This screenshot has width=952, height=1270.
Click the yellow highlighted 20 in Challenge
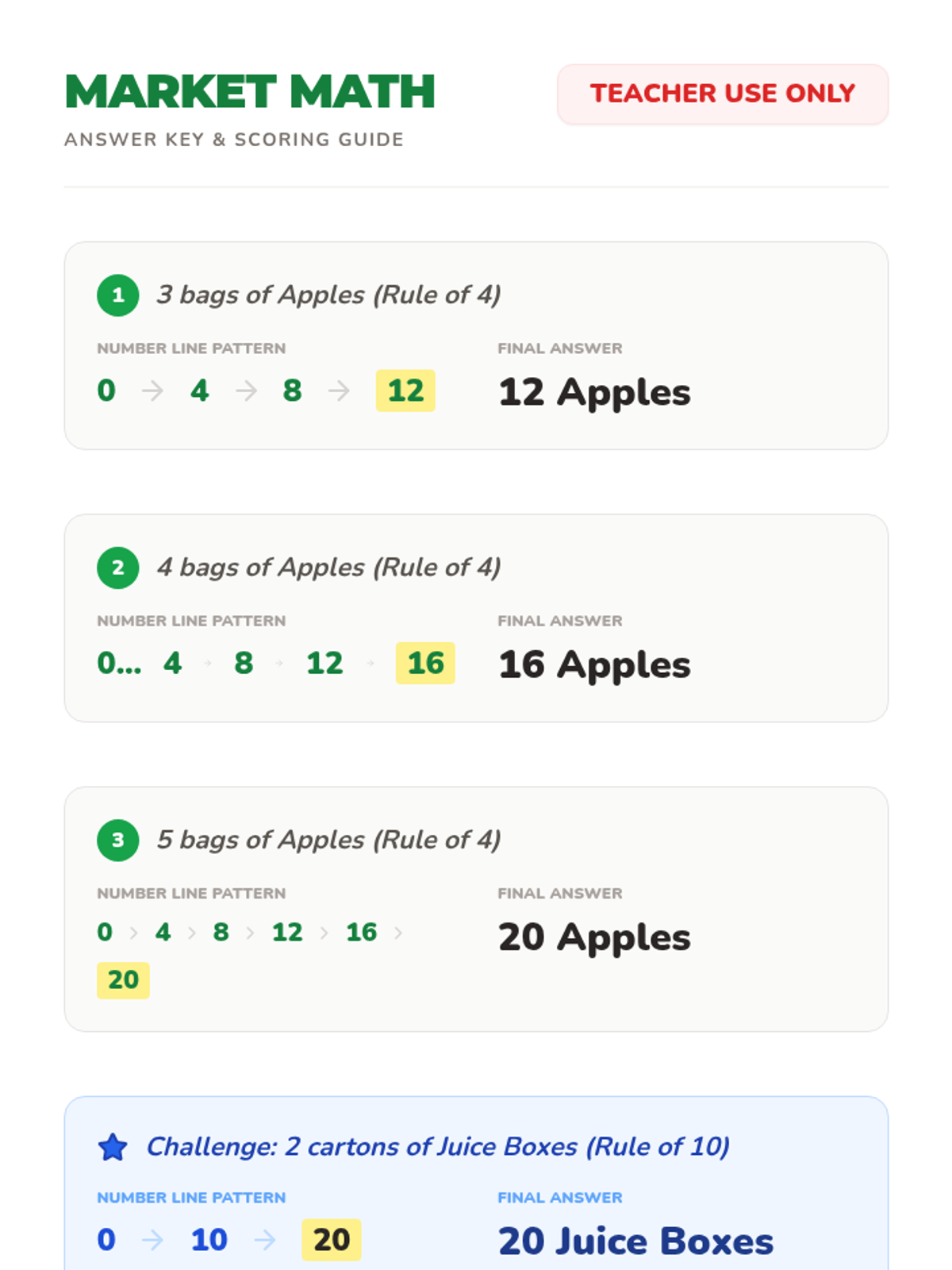331,1240
